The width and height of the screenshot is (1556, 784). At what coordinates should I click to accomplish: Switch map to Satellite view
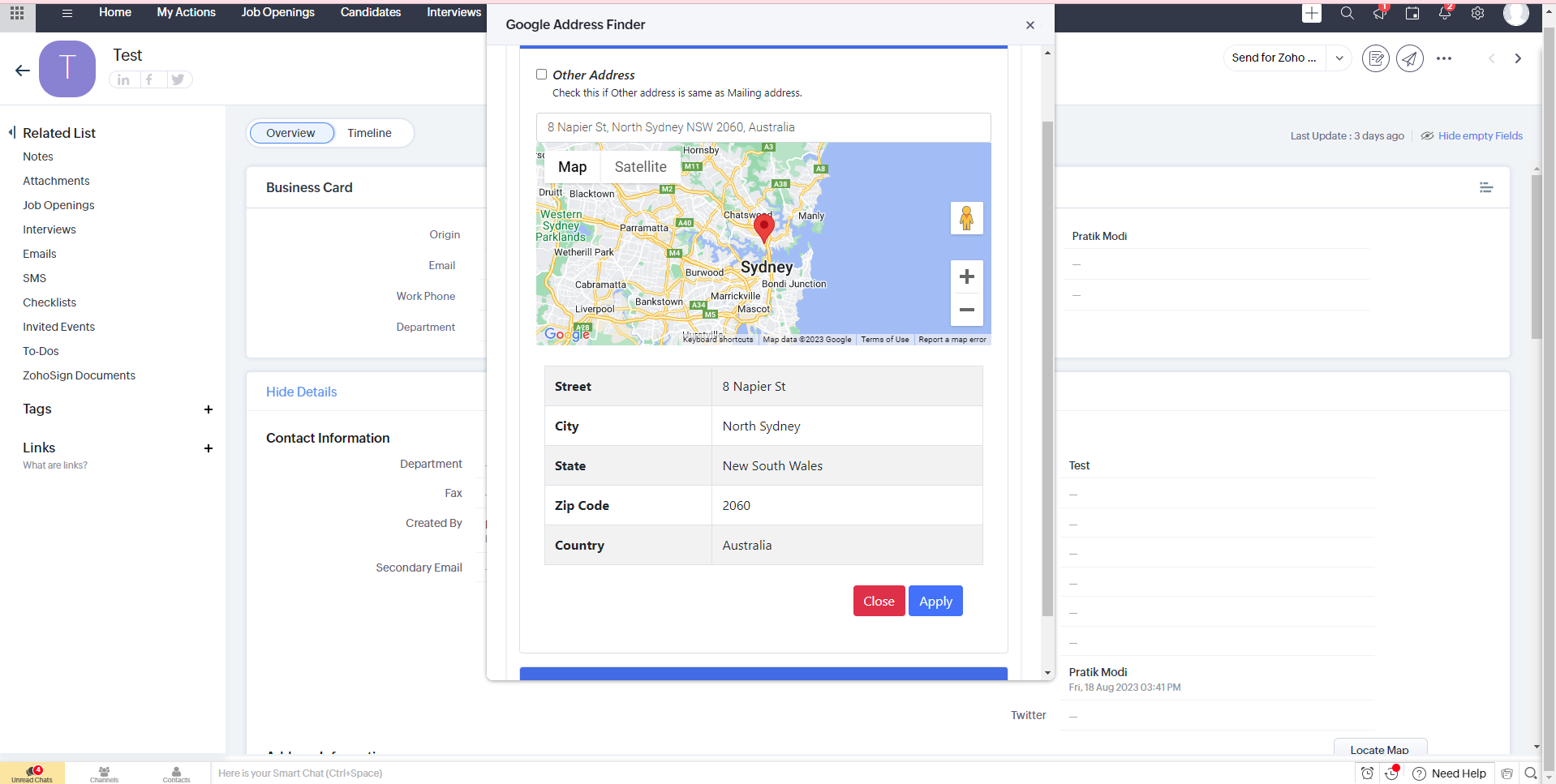[641, 167]
